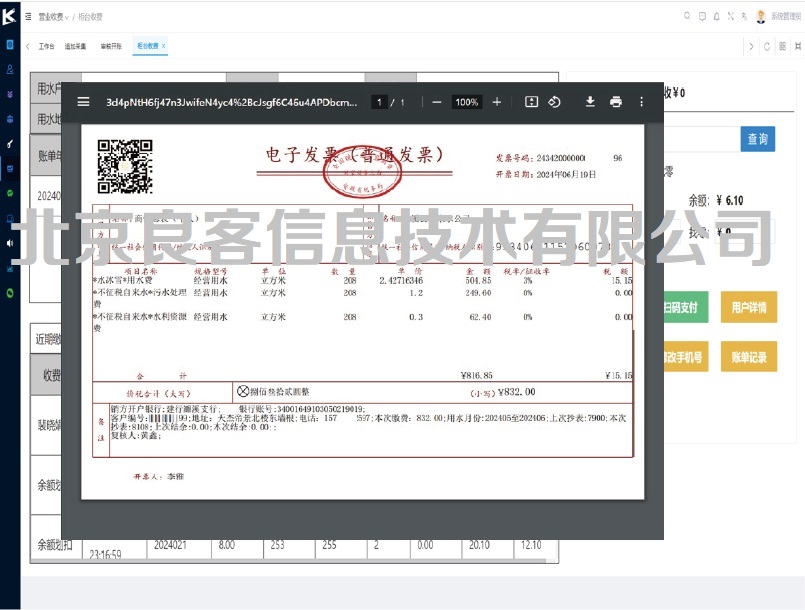Open more options in the PDF toolbar

641,102
